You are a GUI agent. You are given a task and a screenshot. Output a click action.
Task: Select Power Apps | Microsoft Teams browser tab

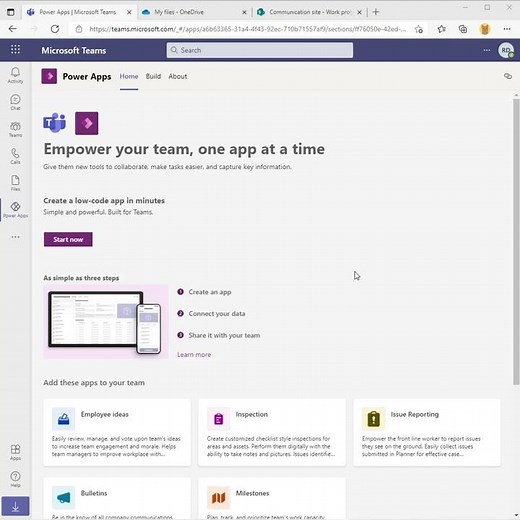78,12
